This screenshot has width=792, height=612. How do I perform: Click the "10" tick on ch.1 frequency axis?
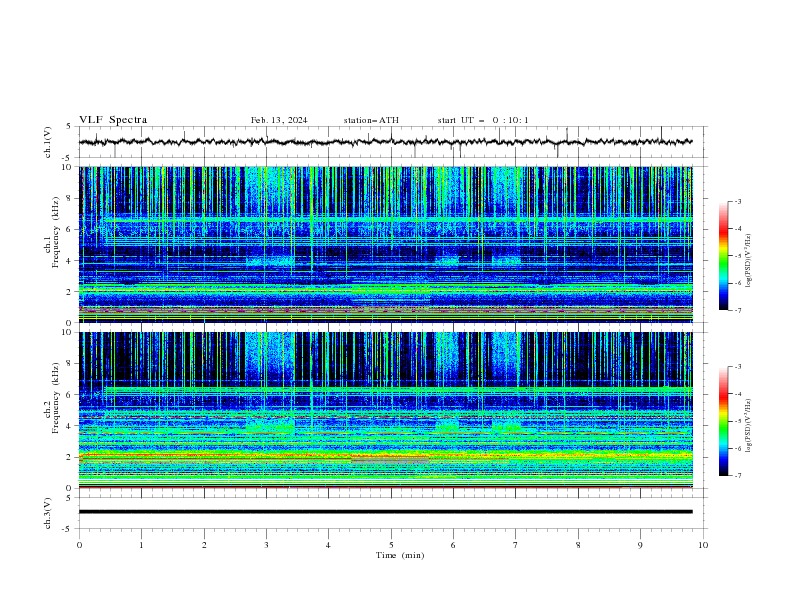pyautogui.click(x=67, y=167)
